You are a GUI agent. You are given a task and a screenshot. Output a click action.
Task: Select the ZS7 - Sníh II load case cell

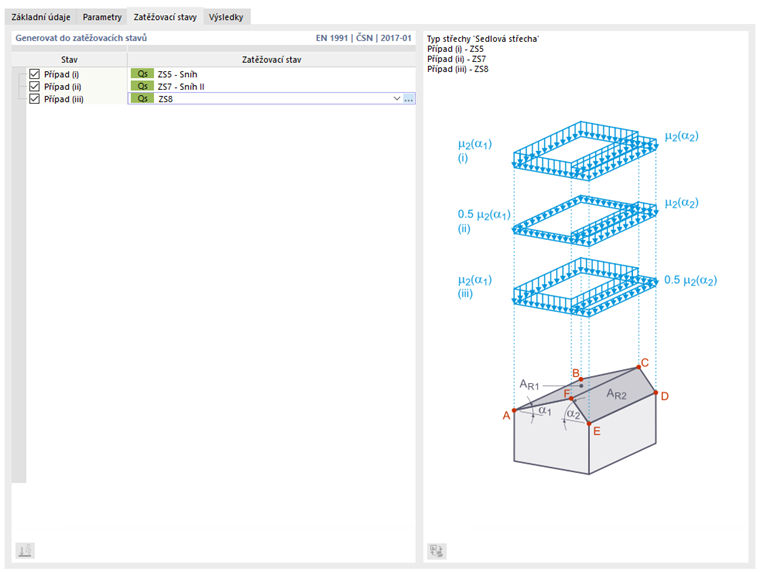pyautogui.click(x=271, y=86)
